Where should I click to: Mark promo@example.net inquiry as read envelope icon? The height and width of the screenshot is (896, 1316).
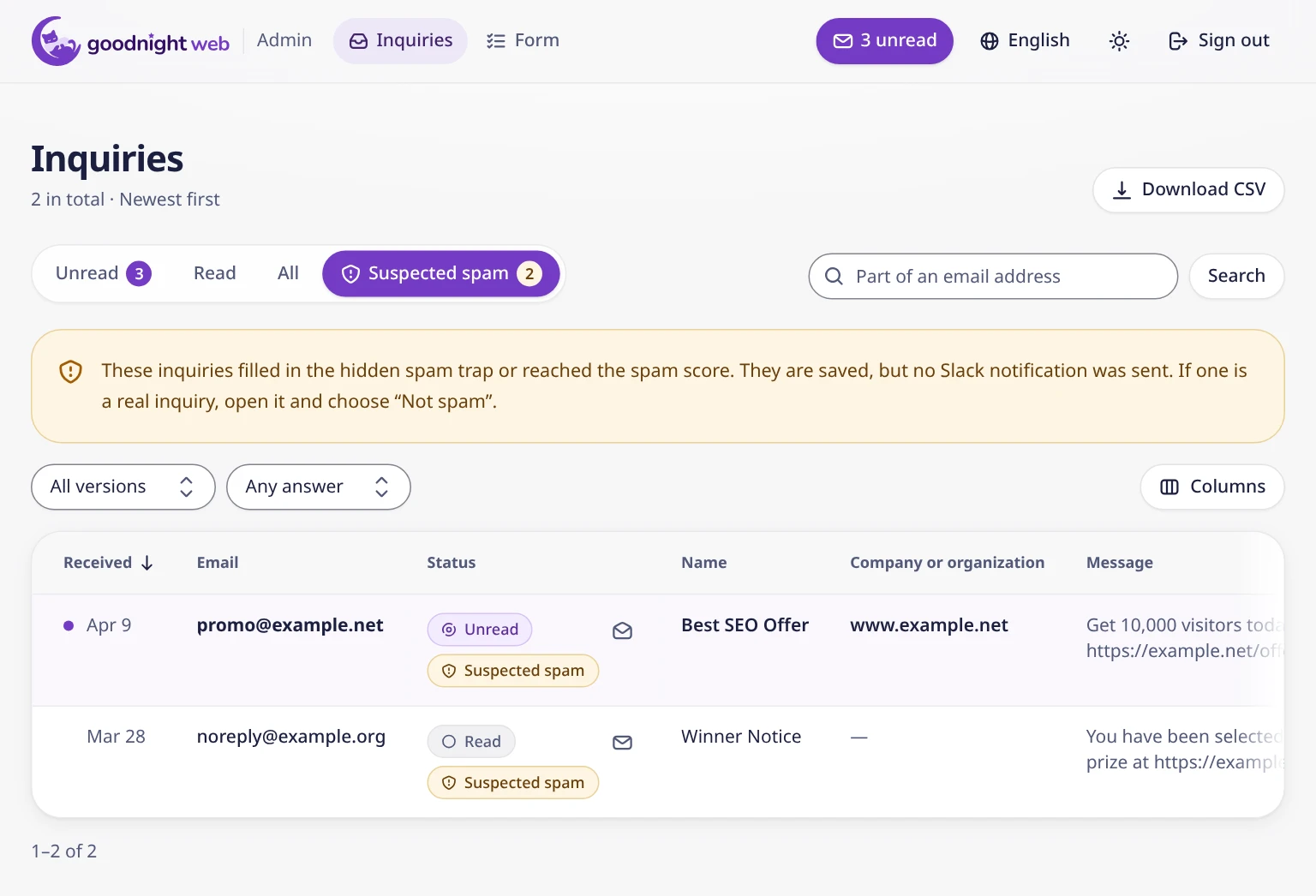(623, 631)
